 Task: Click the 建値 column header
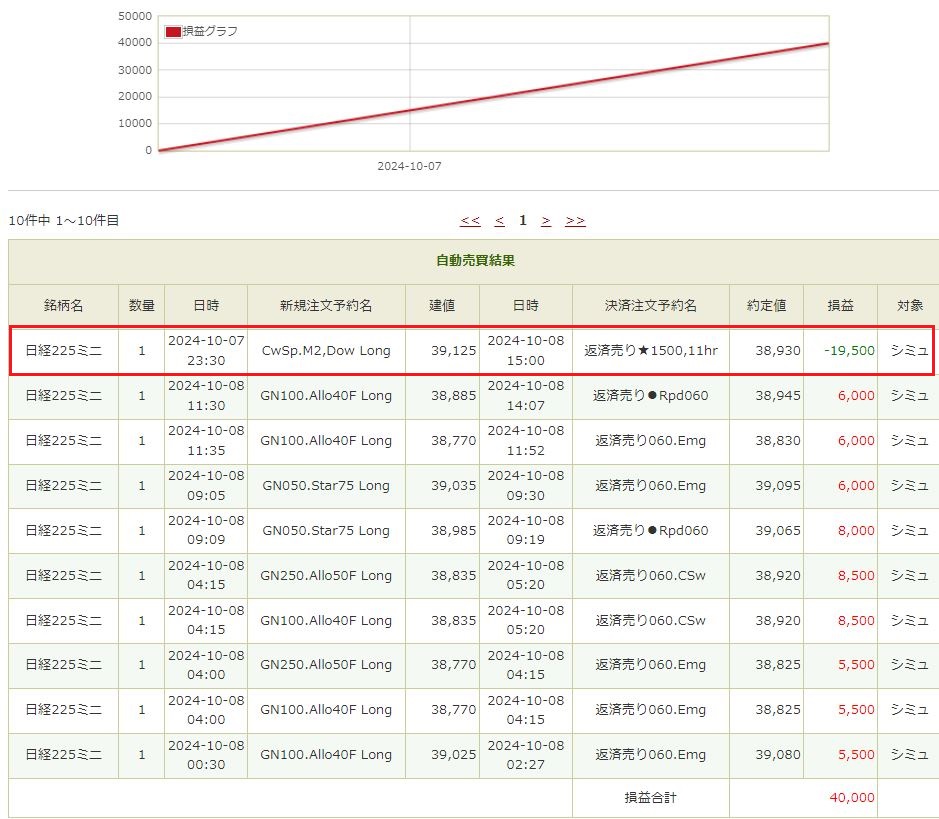click(442, 305)
